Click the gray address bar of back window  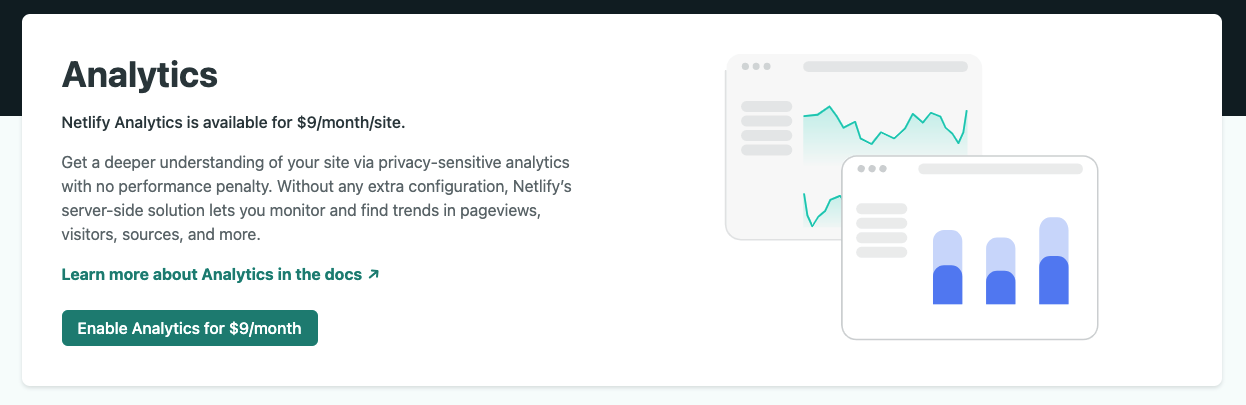885,67
